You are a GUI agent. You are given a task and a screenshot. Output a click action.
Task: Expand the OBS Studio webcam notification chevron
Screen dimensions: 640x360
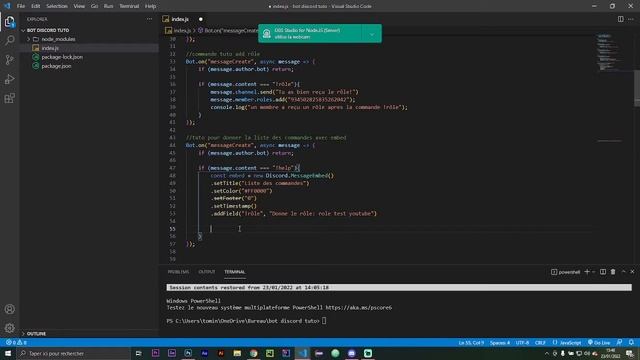371,34
